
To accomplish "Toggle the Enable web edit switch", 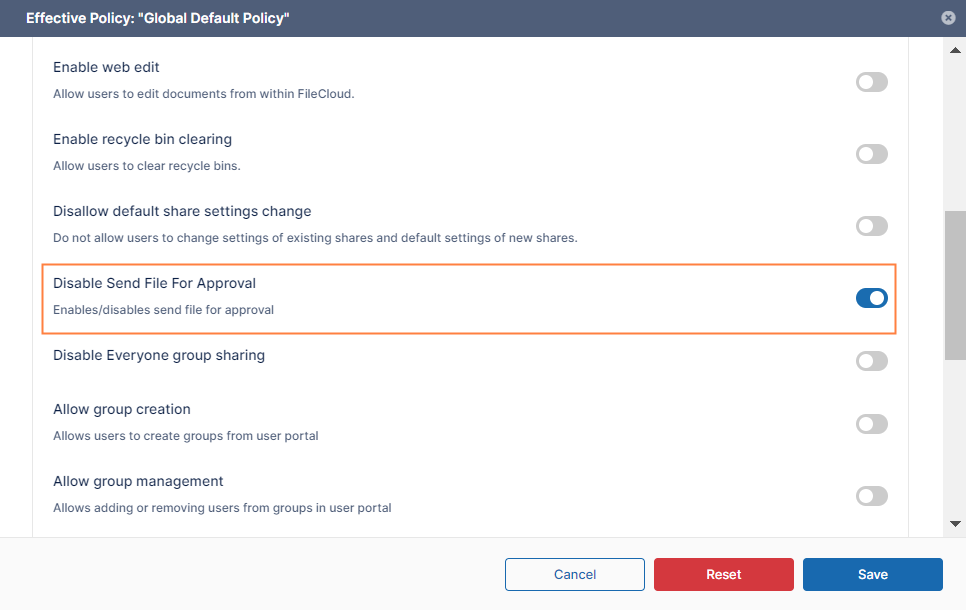I will 871,82.
